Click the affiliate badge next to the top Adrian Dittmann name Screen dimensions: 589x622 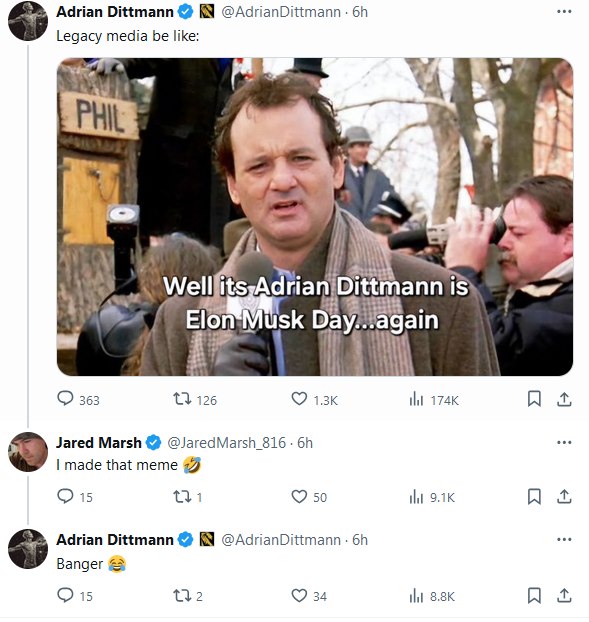(x=207, y=12)
